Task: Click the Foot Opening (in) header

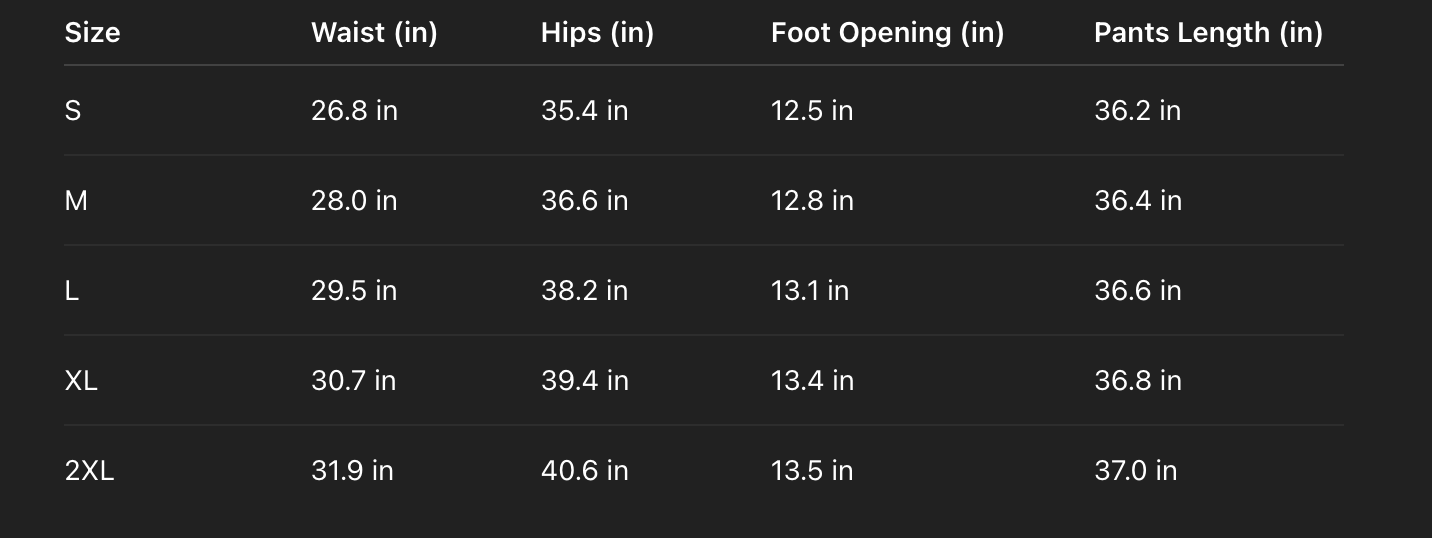Action: tap(887, 33)
